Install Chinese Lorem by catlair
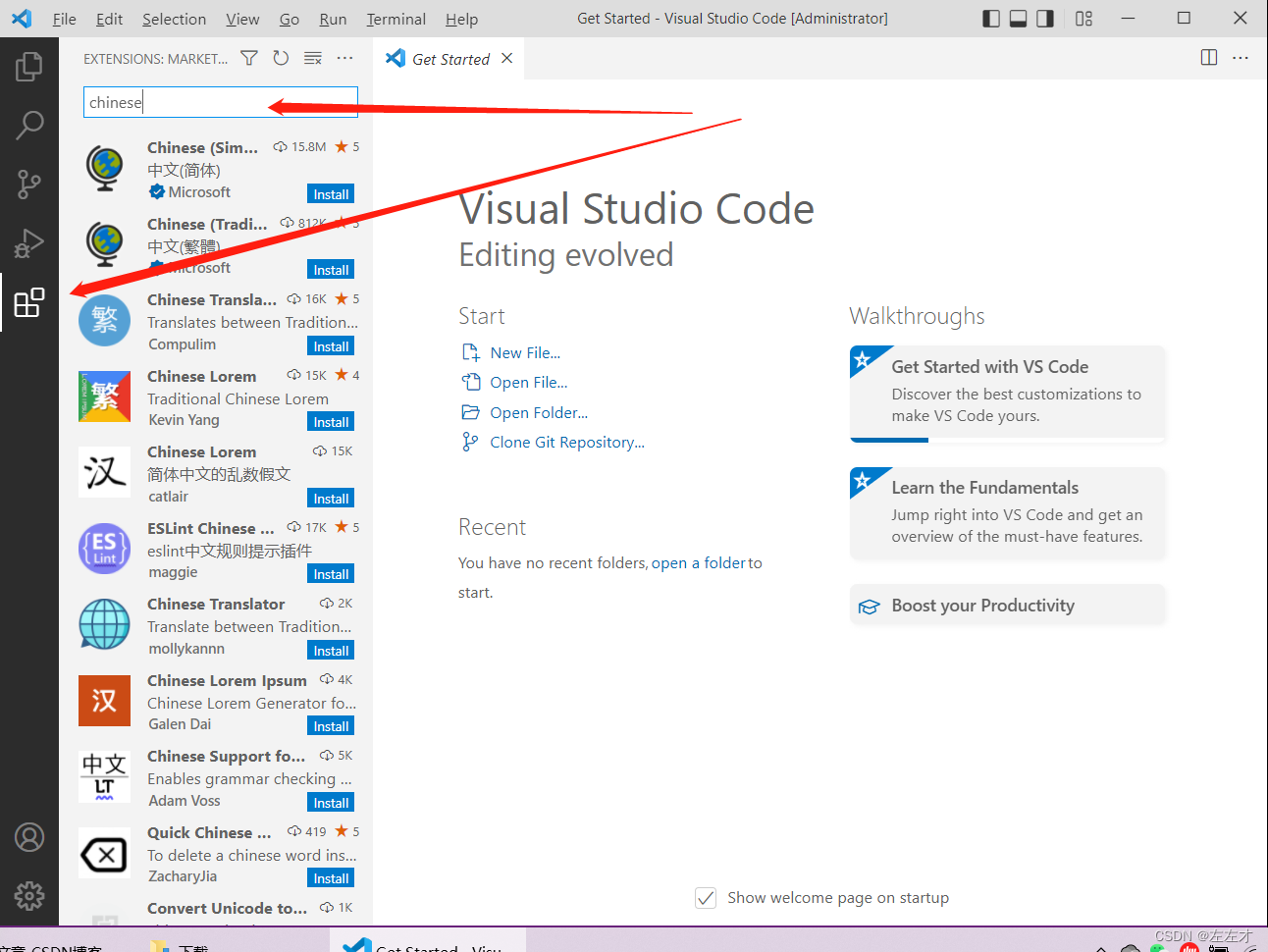1268x952 pixels. [331, 499]
